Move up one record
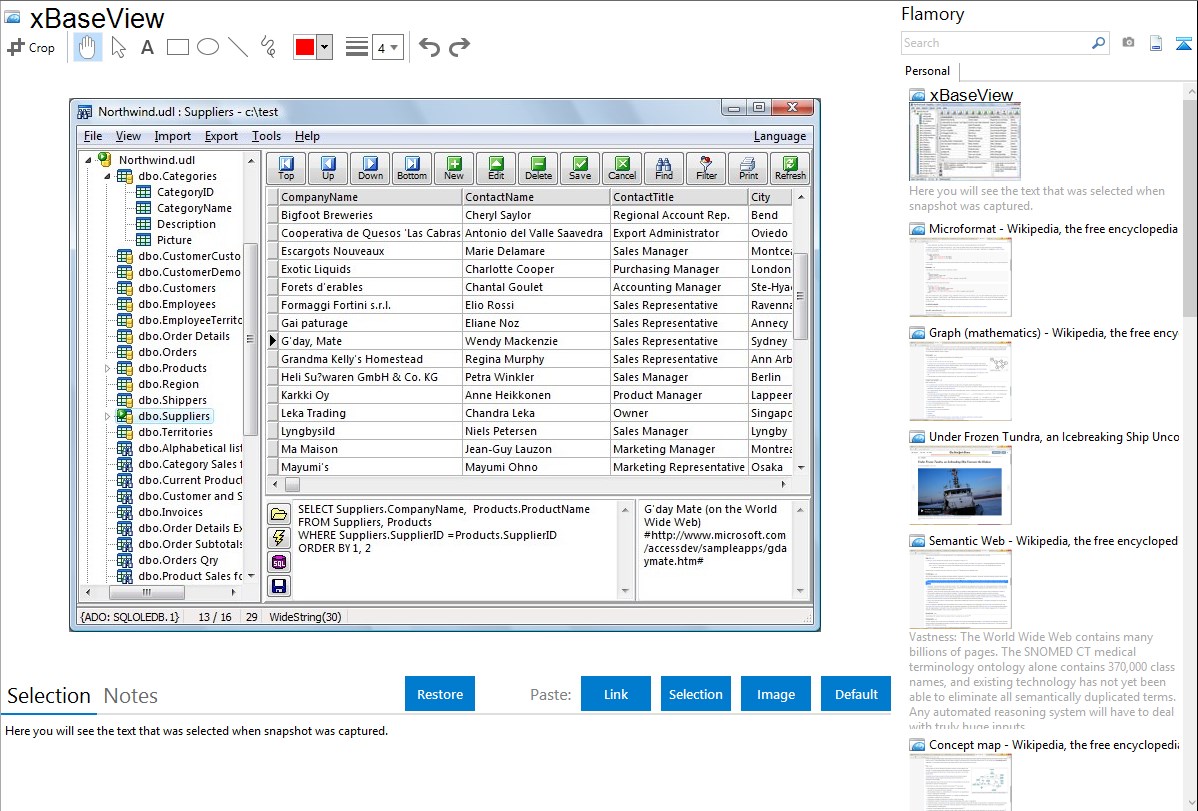The height and width of the screenshot is (811, 1198). [x=329, y=168]
